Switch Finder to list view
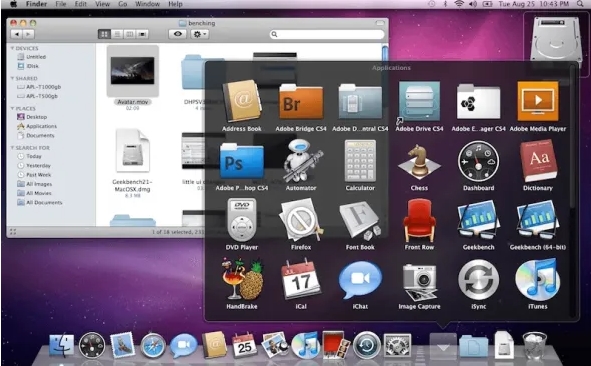591x366 pixels. pos(117,34)
